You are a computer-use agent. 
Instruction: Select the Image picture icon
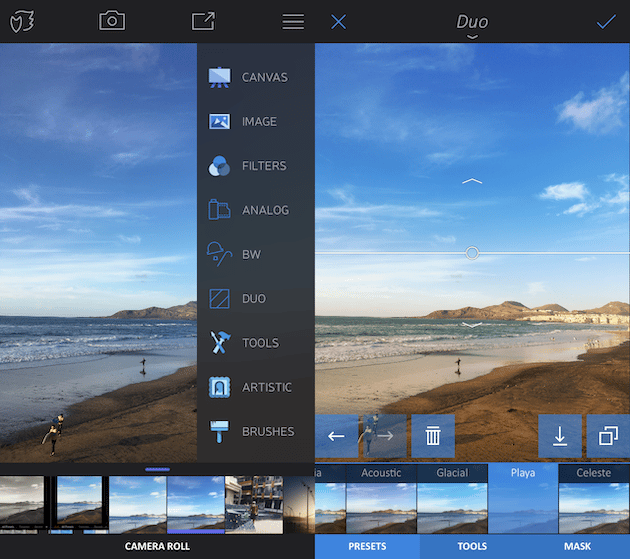219,121
